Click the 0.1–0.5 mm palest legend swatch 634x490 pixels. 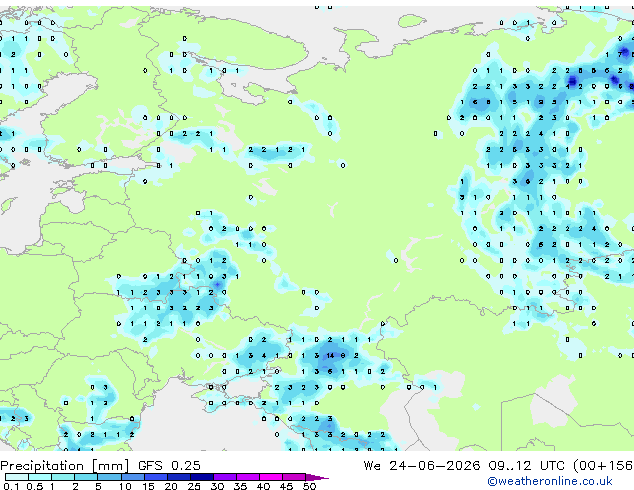coord(17,477)
